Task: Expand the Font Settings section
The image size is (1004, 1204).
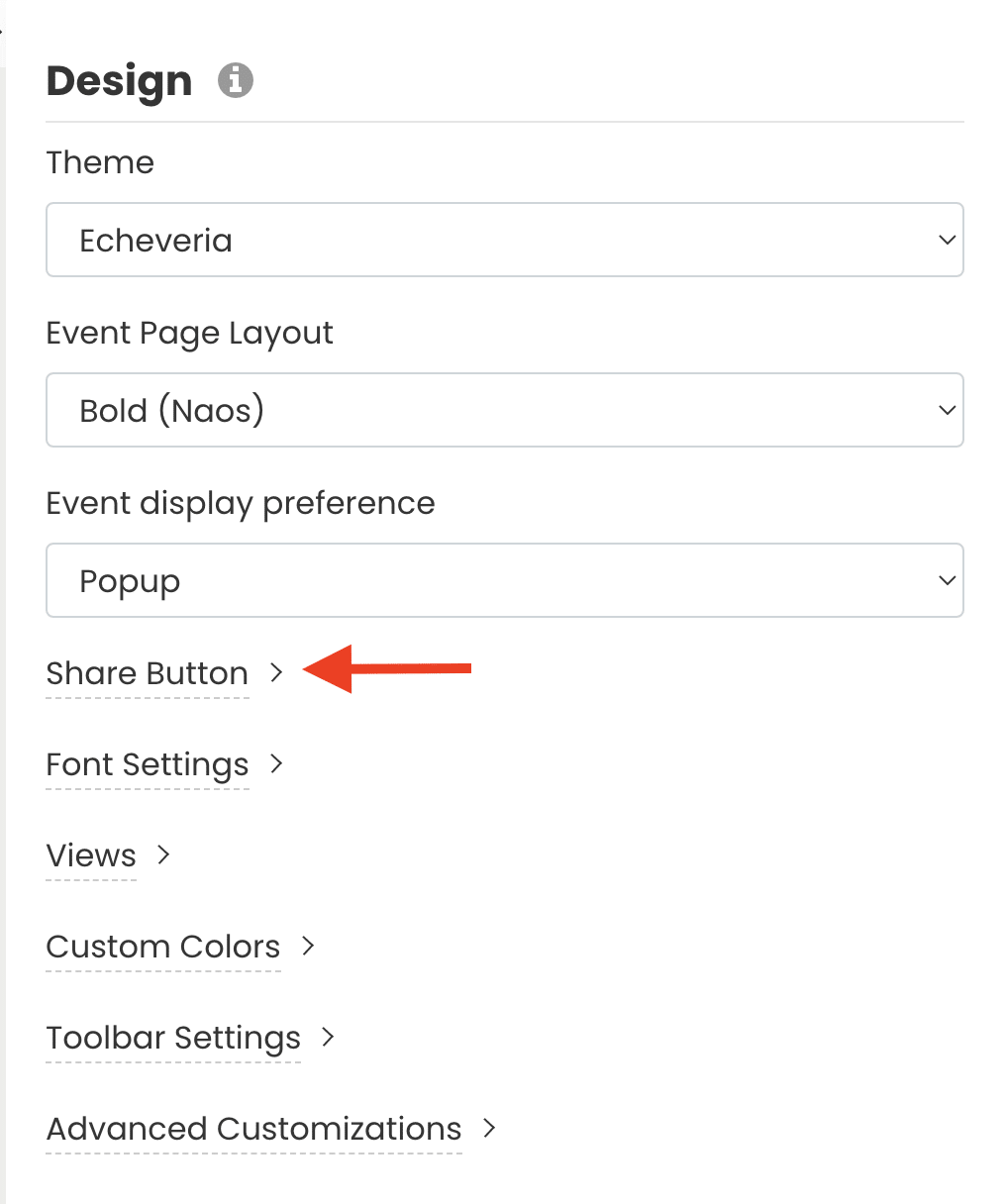Action: [x=147, y=764]
